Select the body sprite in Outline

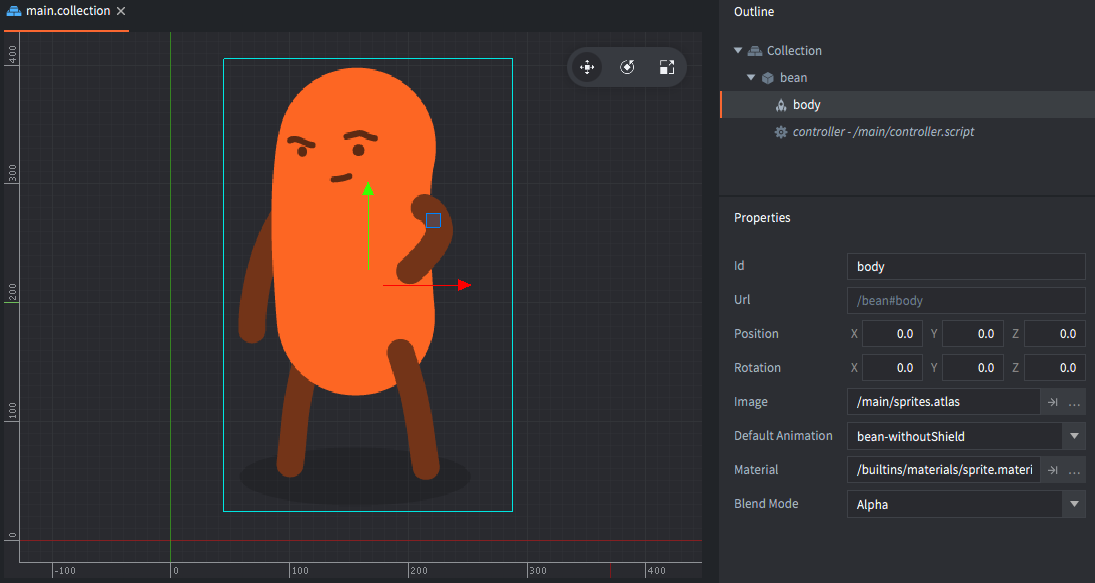806,105
